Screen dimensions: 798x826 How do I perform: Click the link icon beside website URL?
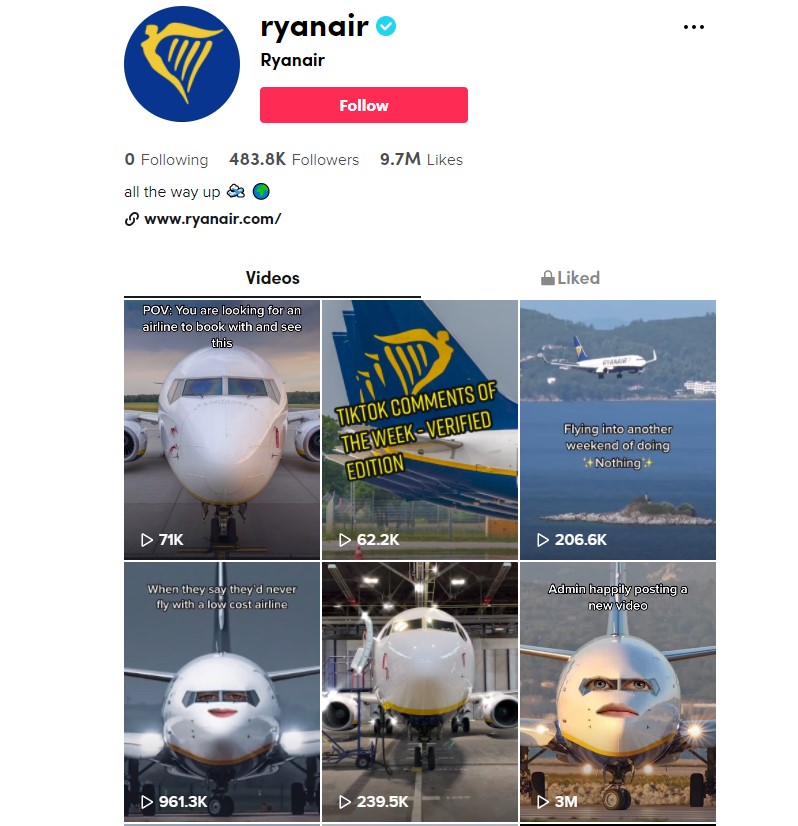pos(131,219)
